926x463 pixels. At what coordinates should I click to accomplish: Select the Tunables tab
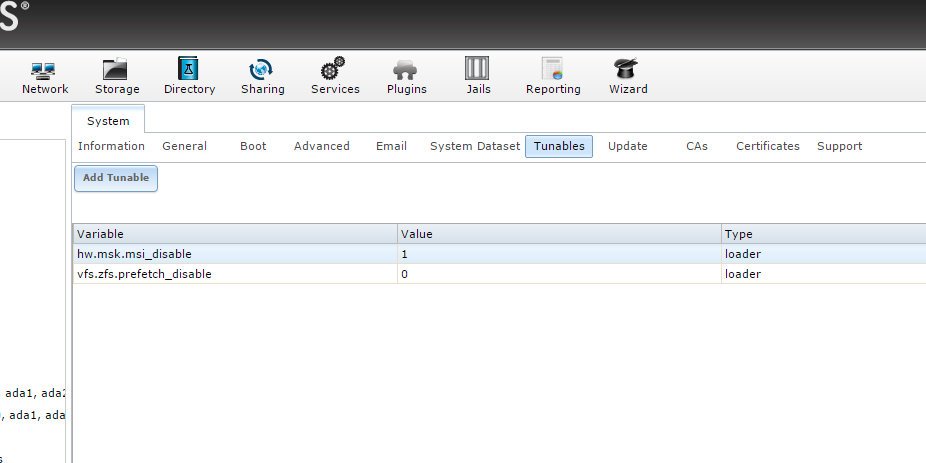[559, 146]
